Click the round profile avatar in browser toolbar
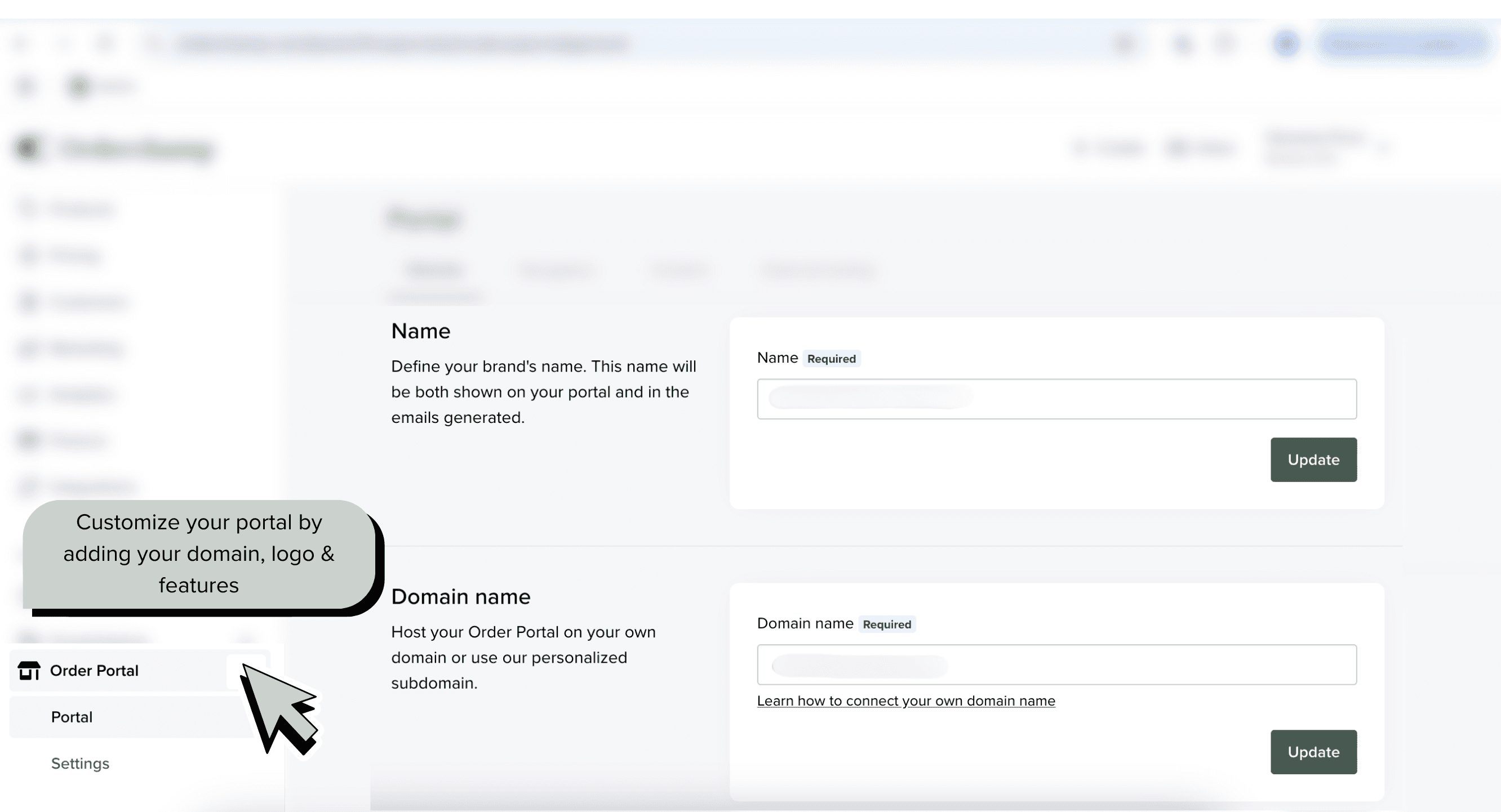Viewport: 1501px width, 812px height. [1286, 44]
